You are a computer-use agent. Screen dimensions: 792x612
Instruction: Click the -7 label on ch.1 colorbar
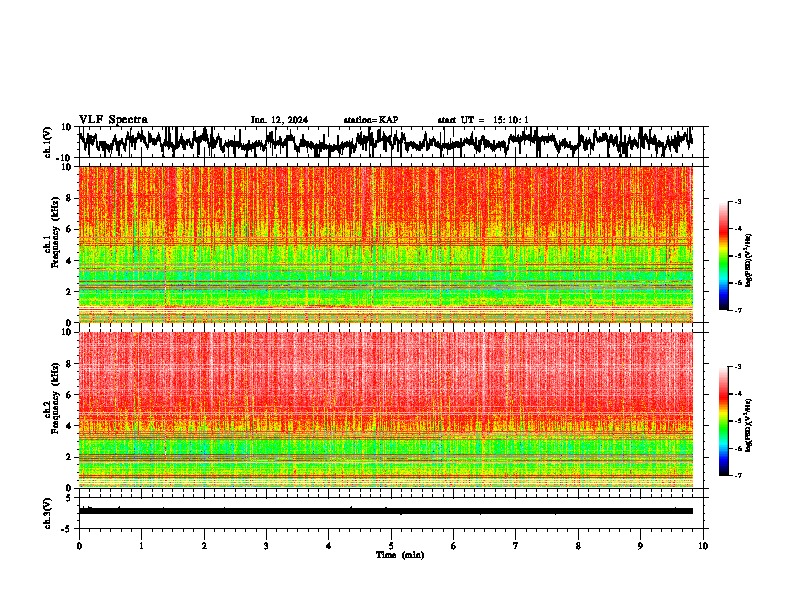pyautogui.click(x=737, y=310)
